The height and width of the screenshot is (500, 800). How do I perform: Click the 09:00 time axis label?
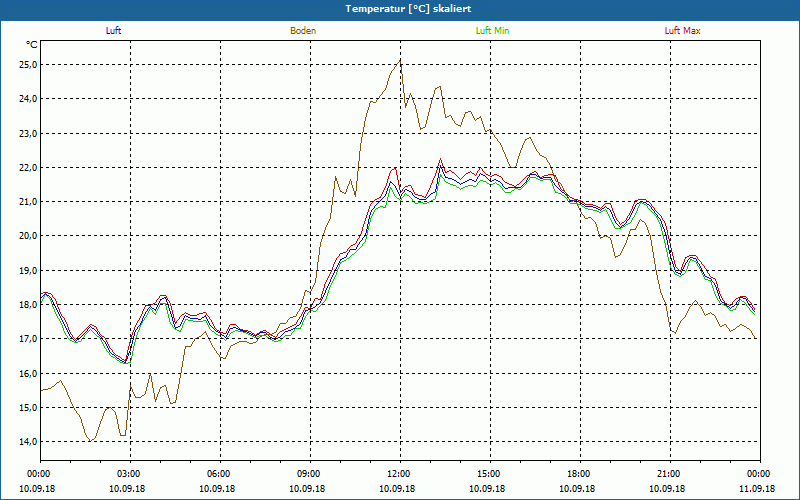click(310, 474)
